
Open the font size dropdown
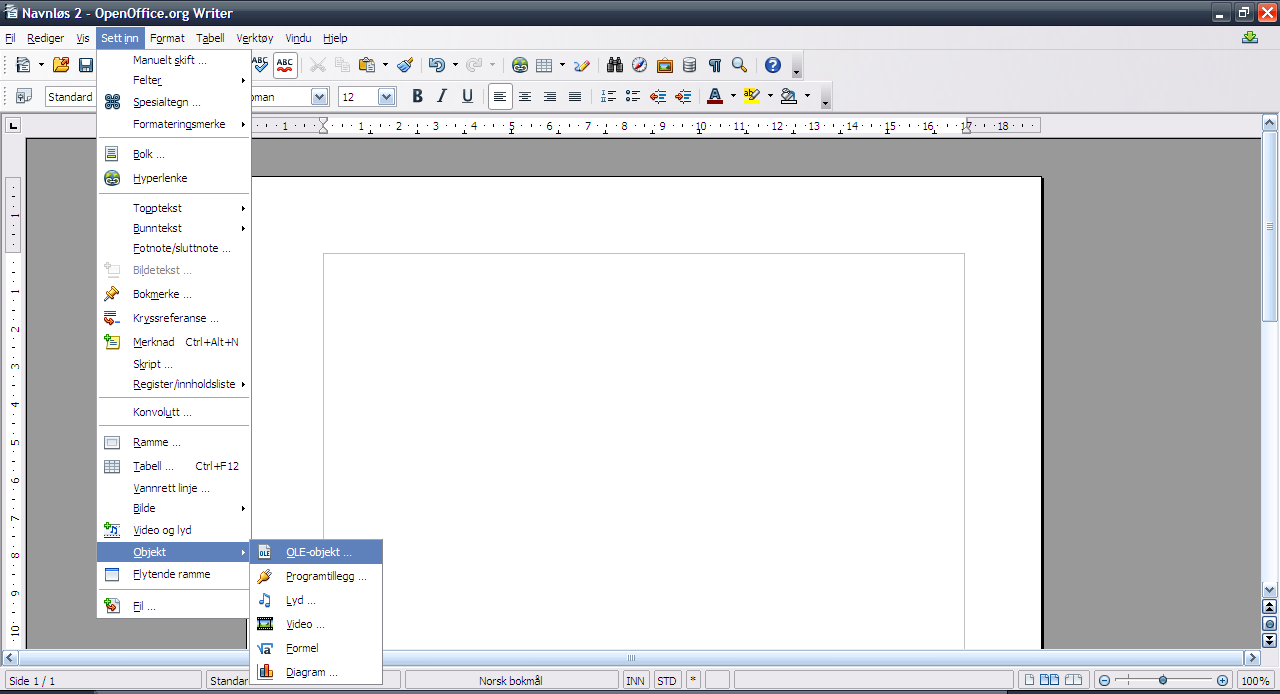(x=386, y=97)
